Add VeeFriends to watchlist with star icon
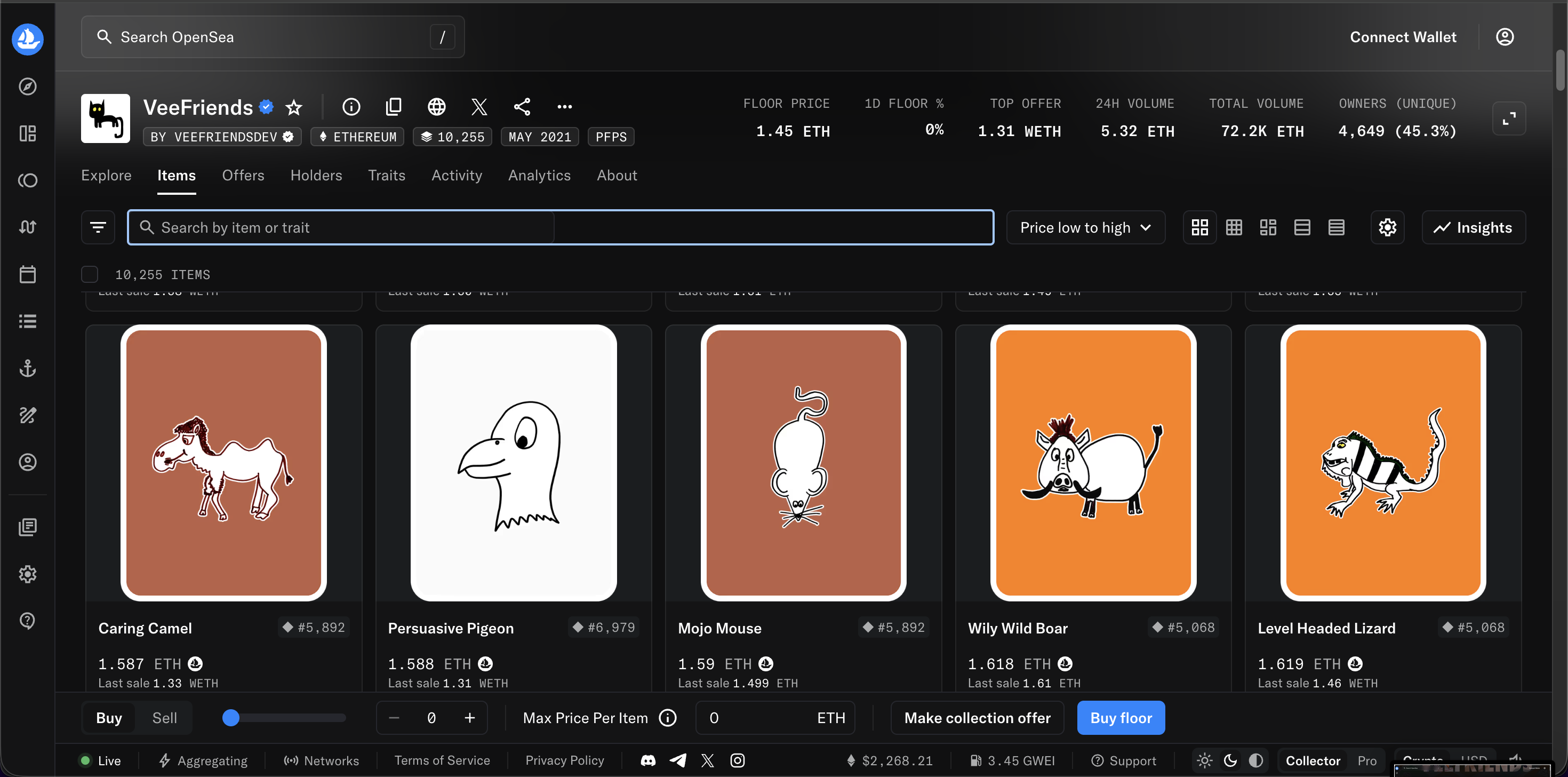The width and height of the screenshot is (1568, 777). coord(294,107)
